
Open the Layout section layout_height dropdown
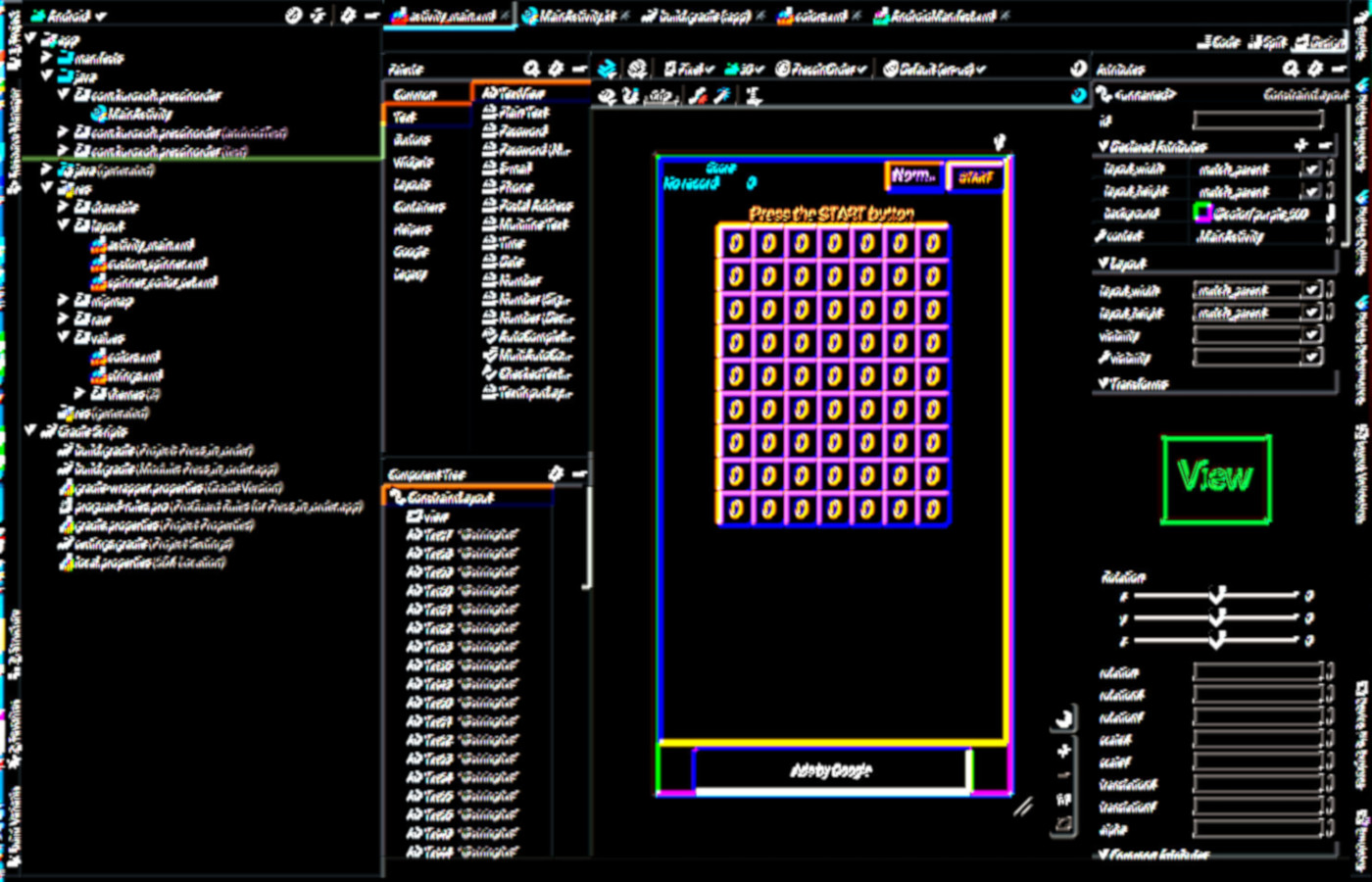coord(1311,313)
